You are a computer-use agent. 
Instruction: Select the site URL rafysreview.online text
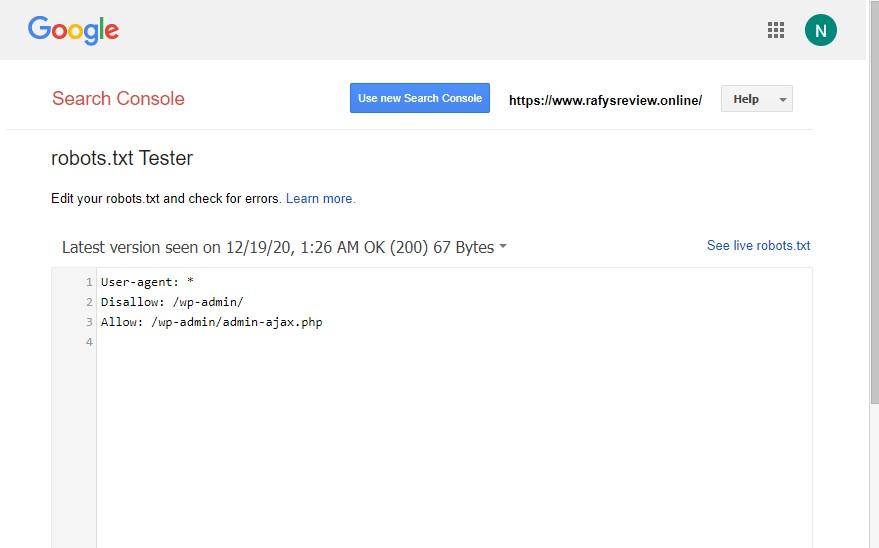(605, 100)
